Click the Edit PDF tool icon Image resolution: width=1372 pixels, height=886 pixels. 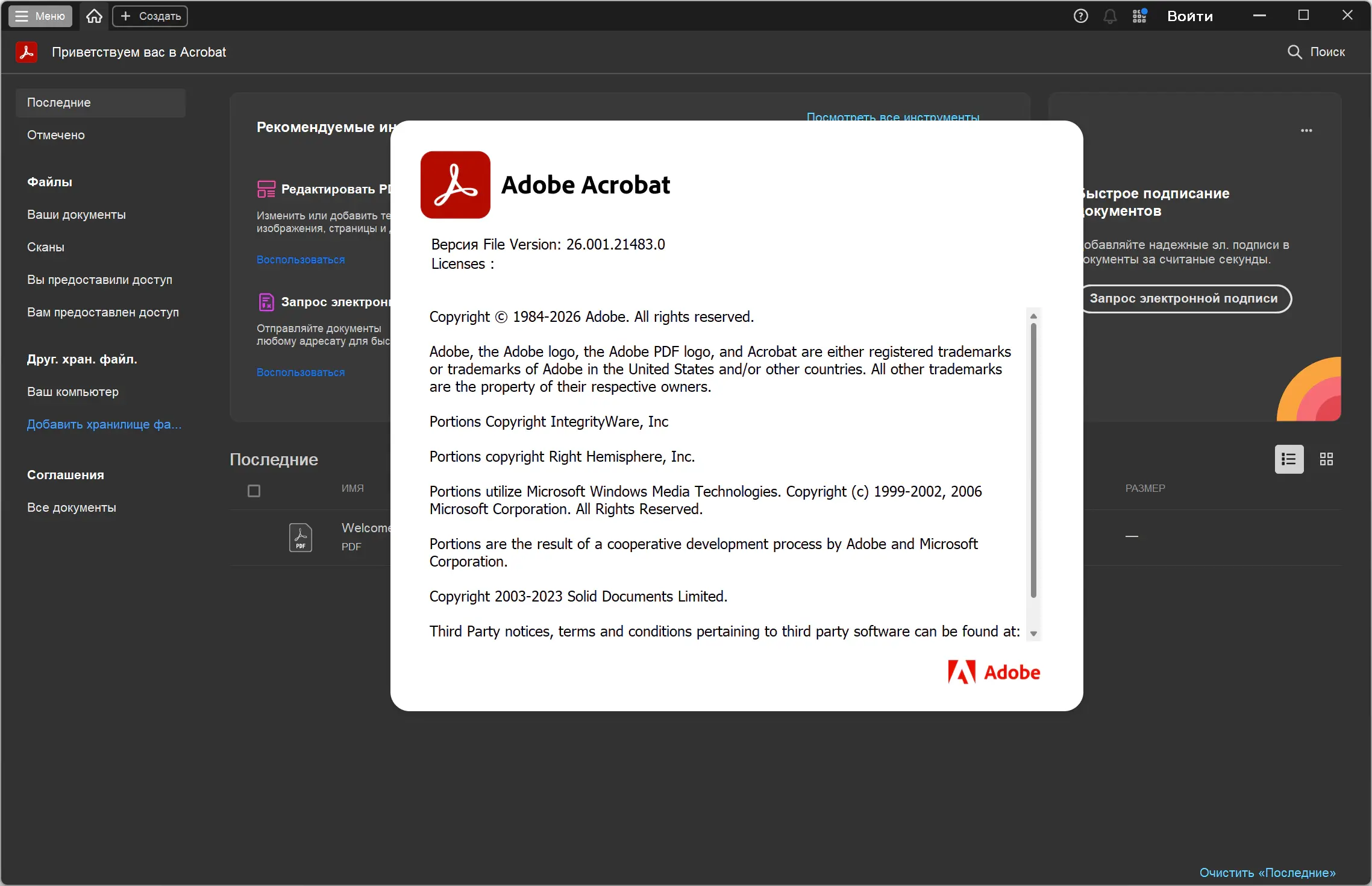tap(266, 189)
